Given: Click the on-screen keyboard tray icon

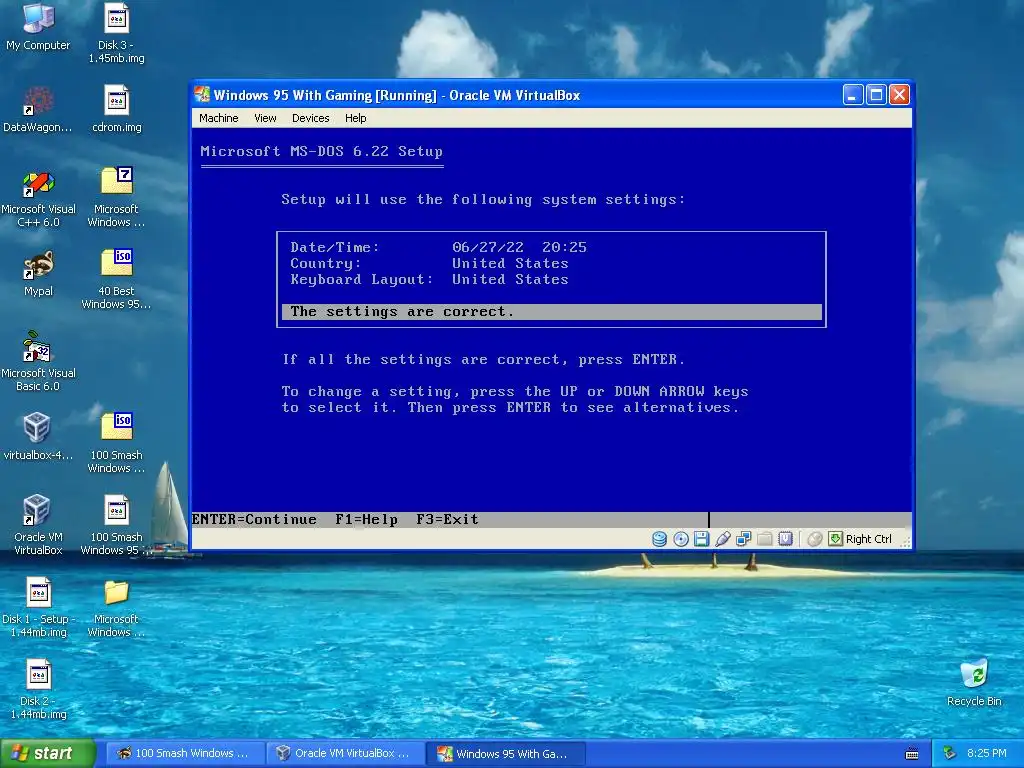Looking at the screenshot, I should pos(912,754).
